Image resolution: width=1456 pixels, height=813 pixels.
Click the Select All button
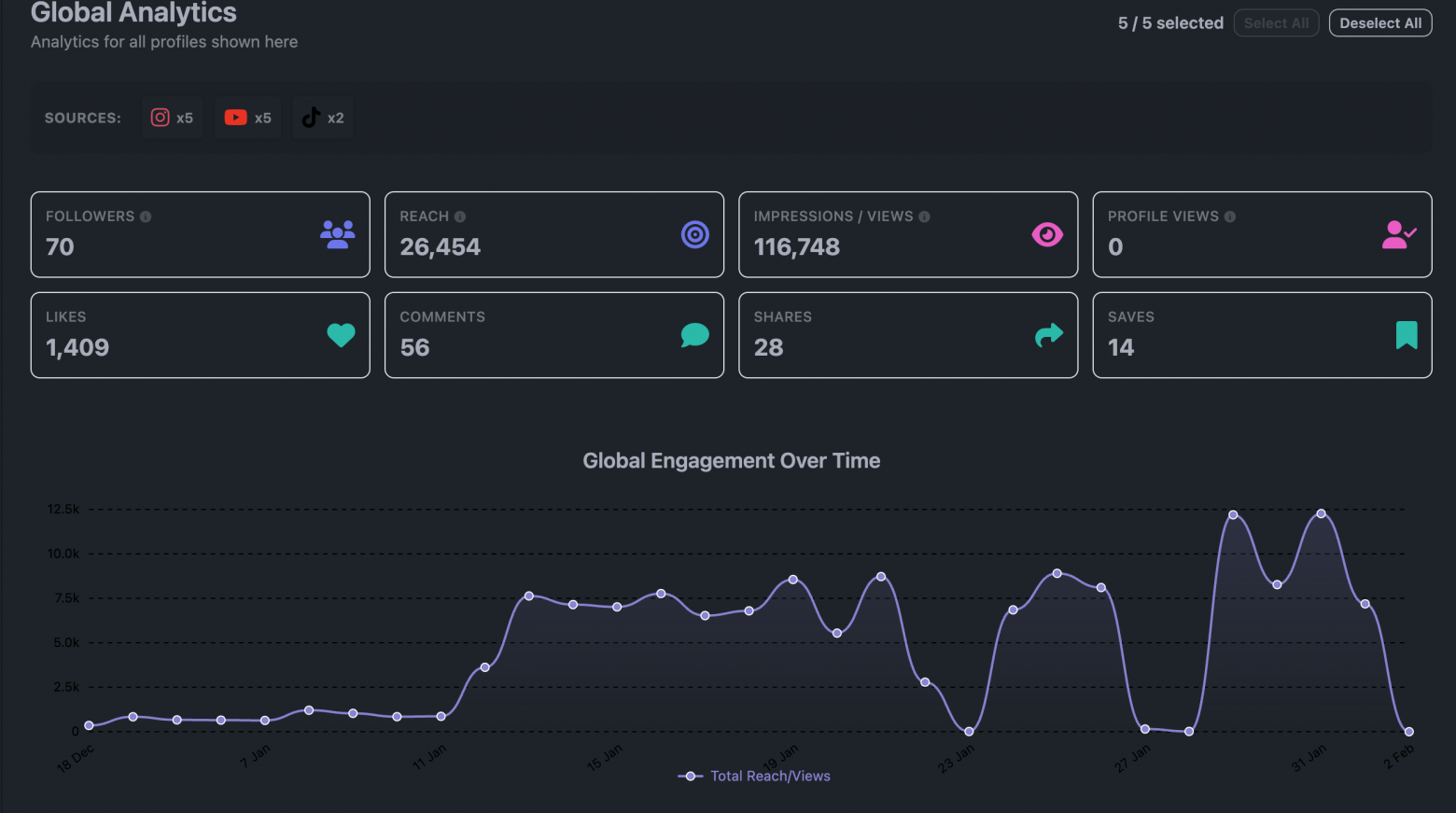[1276, 22]
